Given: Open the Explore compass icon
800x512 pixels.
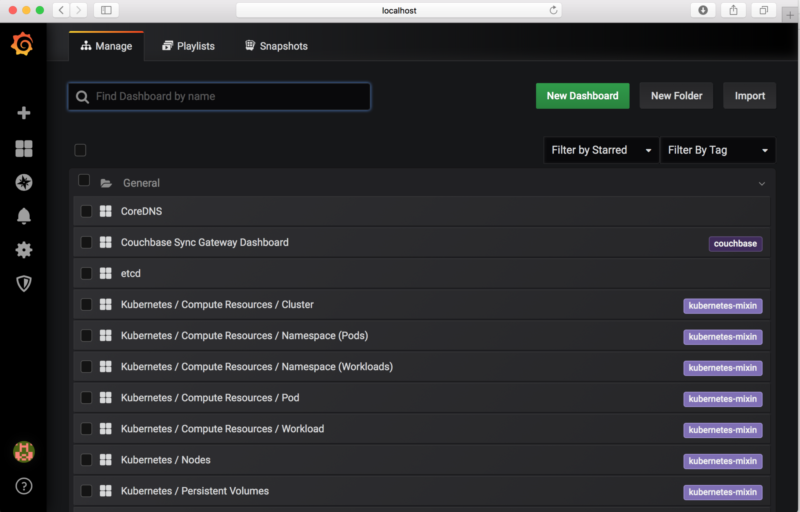Looking at the screenshot, I should [24, 182].
